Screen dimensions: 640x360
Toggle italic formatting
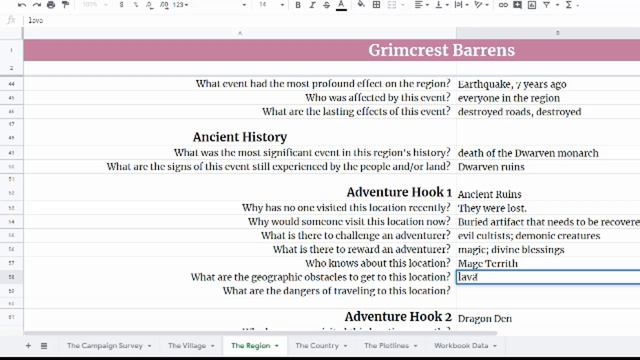[312, 5]
